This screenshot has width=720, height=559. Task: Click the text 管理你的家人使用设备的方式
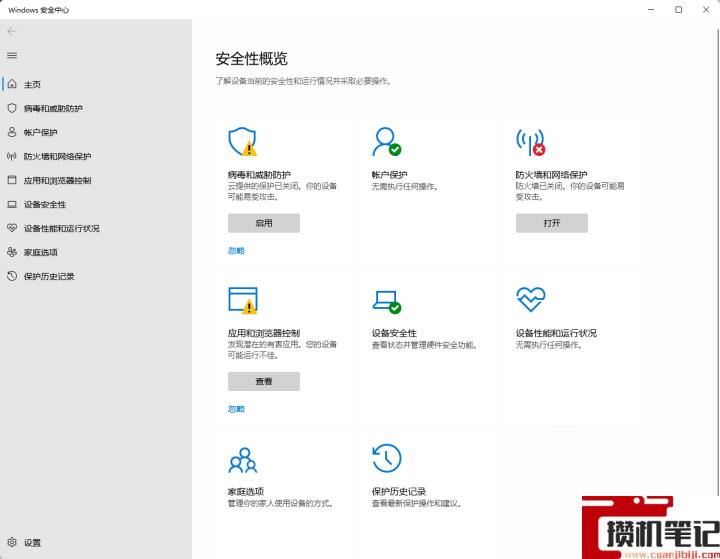[280, 503]
